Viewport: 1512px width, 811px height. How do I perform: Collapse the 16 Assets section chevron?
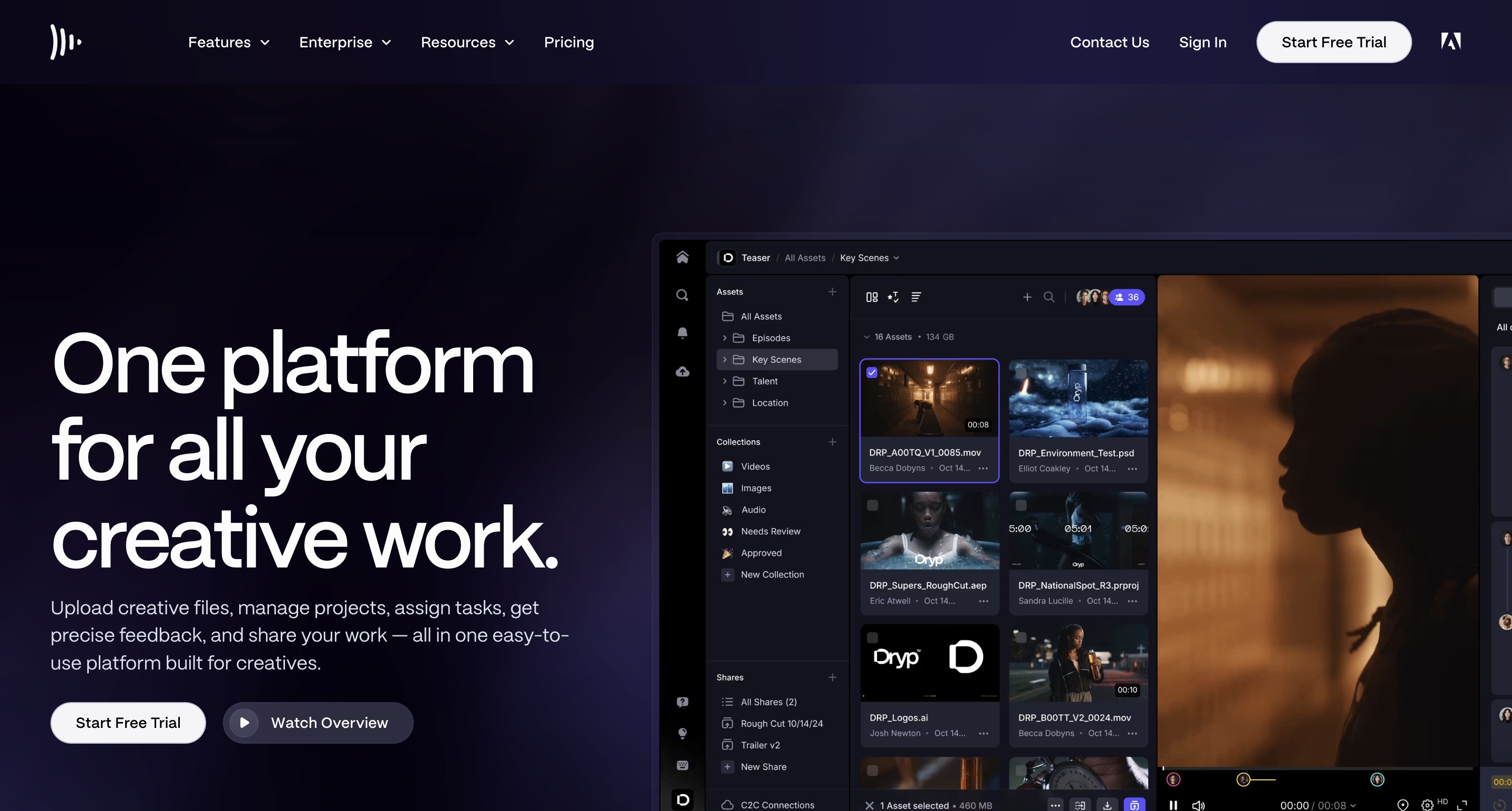[866, 337]
